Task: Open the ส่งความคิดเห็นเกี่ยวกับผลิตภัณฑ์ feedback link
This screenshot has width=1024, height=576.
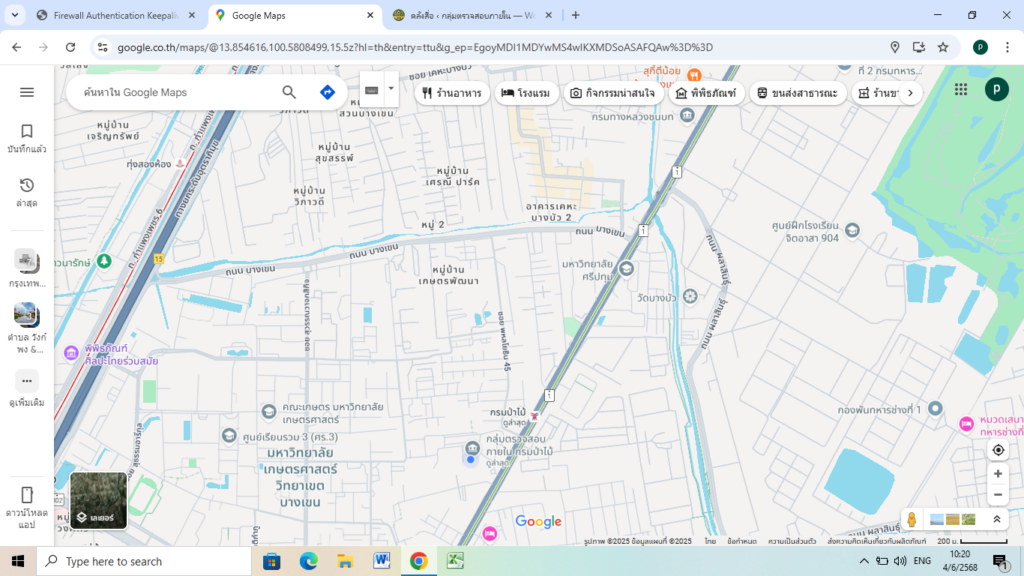Action: point(876,541)
